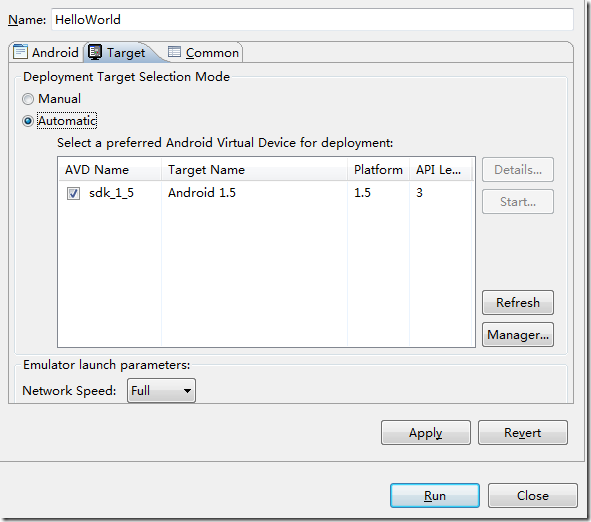Click the Android tab icon
The image size is (591, 522).
20,52
